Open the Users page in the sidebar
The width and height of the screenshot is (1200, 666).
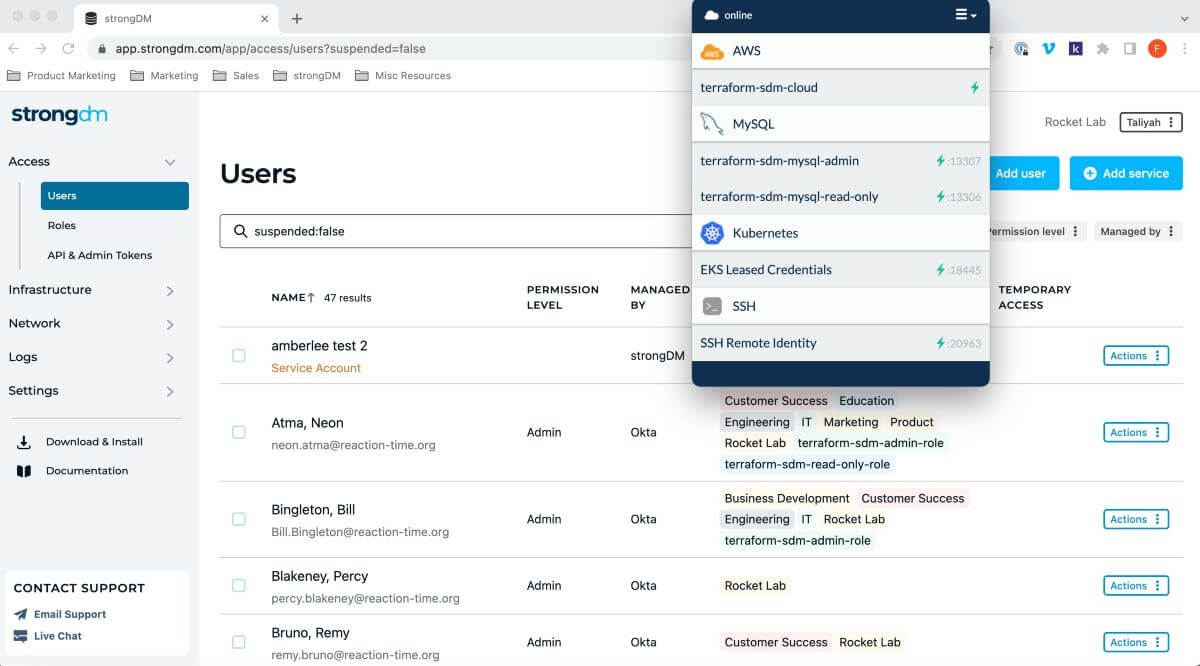[x=115, y=196]
